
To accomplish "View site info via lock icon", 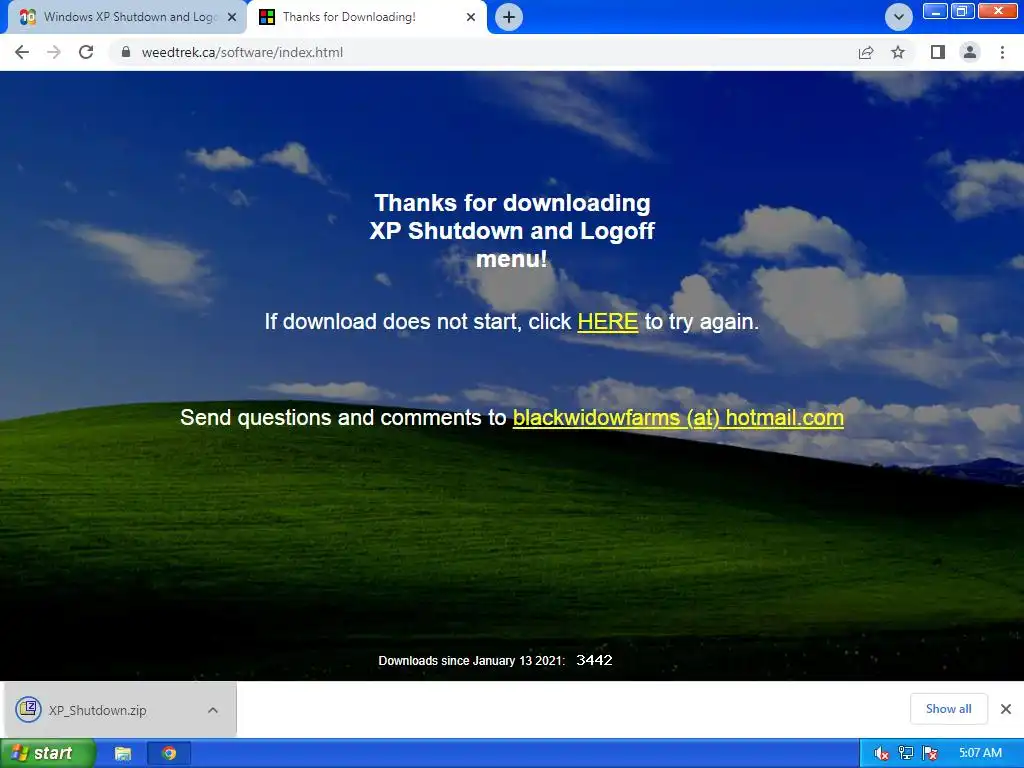I will 126,52.
